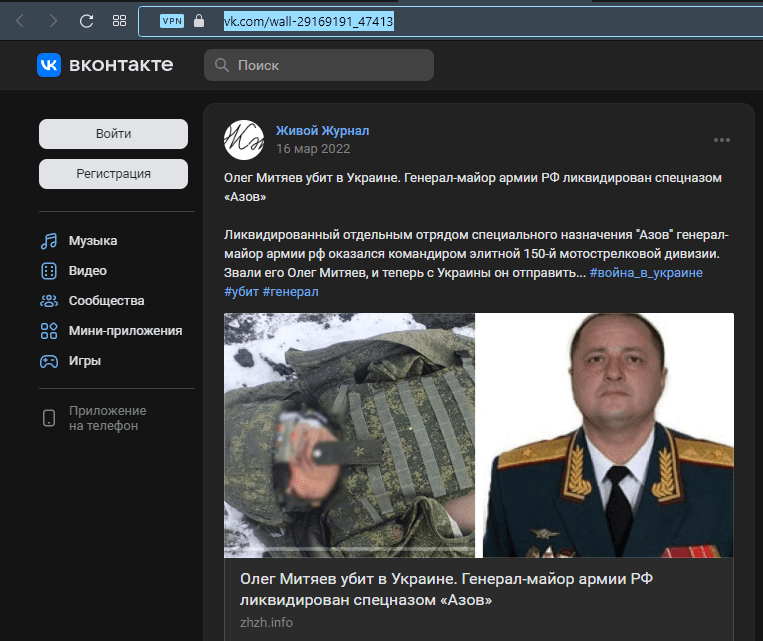Click the post date 16 мар 2022

pos(313,149)
